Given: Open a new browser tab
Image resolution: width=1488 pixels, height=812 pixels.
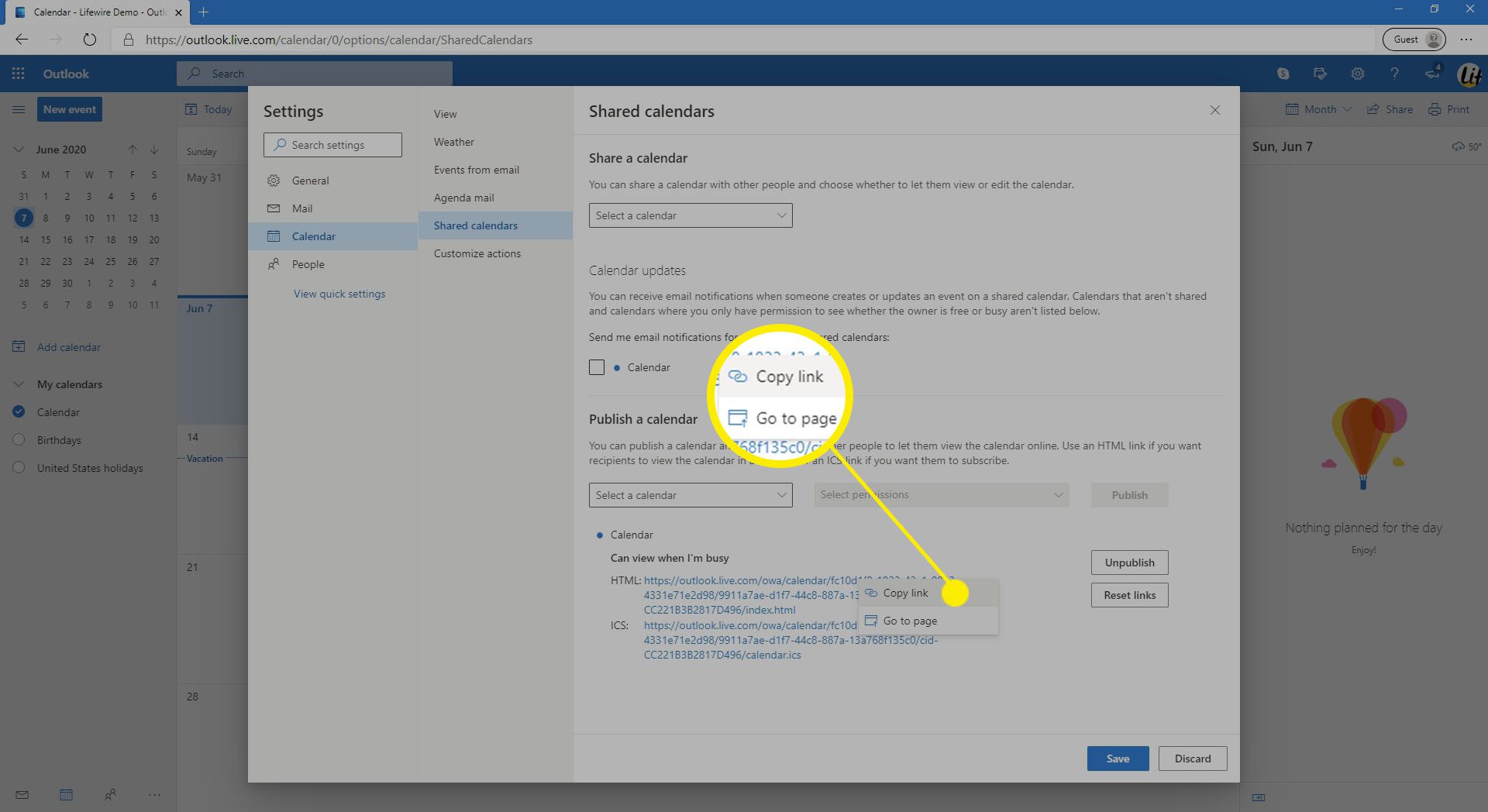Looking at the screenshot, I should pyautogui.click(x=203, y=12).
